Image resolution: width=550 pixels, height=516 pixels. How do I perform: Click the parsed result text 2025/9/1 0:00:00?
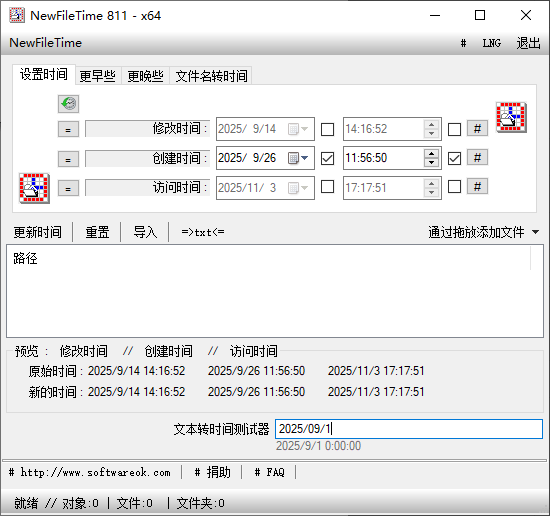(318, 446)
